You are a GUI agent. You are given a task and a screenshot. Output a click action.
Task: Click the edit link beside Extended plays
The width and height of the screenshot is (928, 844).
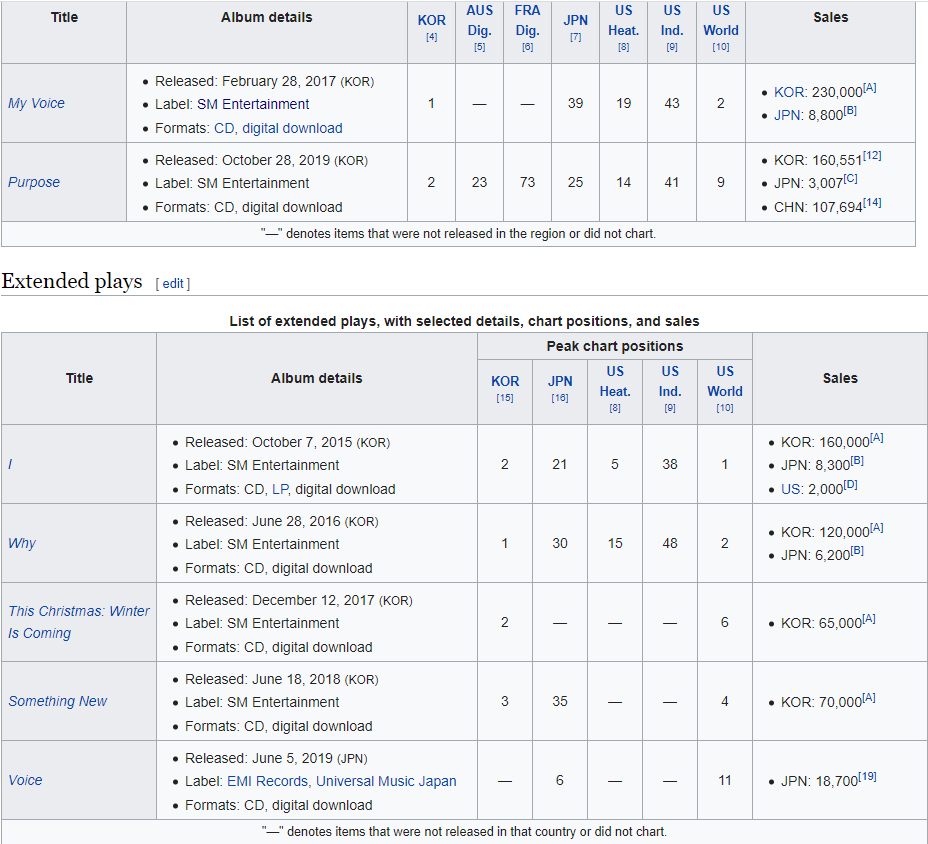pos(173,284)
